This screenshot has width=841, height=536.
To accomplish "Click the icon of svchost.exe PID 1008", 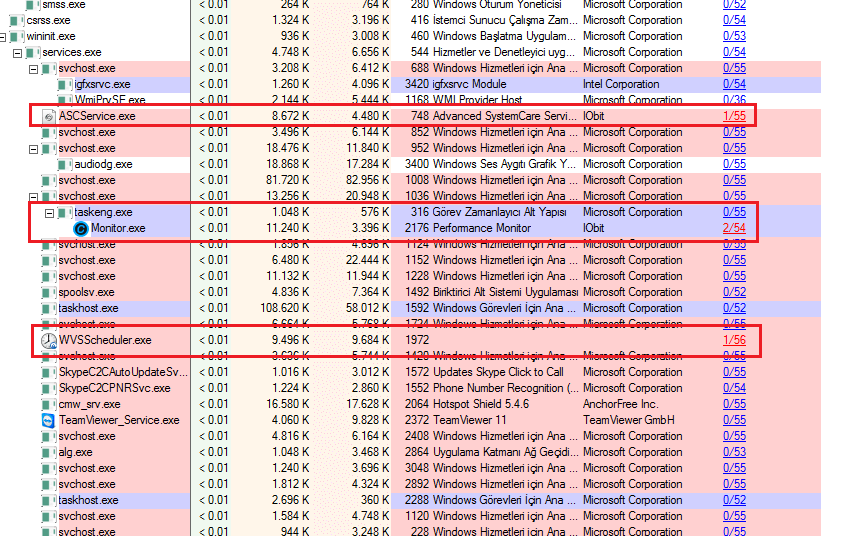I will tap(49, 180).
